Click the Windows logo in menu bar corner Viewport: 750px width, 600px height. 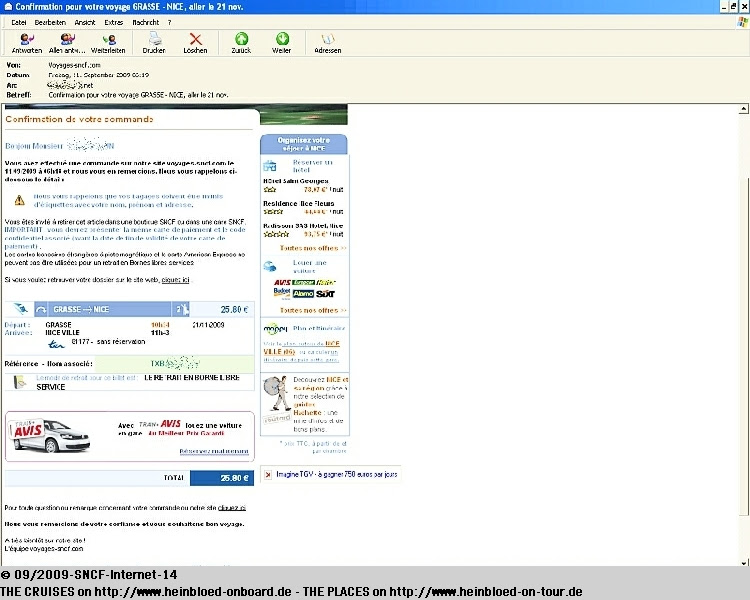[x=742, y=22]
